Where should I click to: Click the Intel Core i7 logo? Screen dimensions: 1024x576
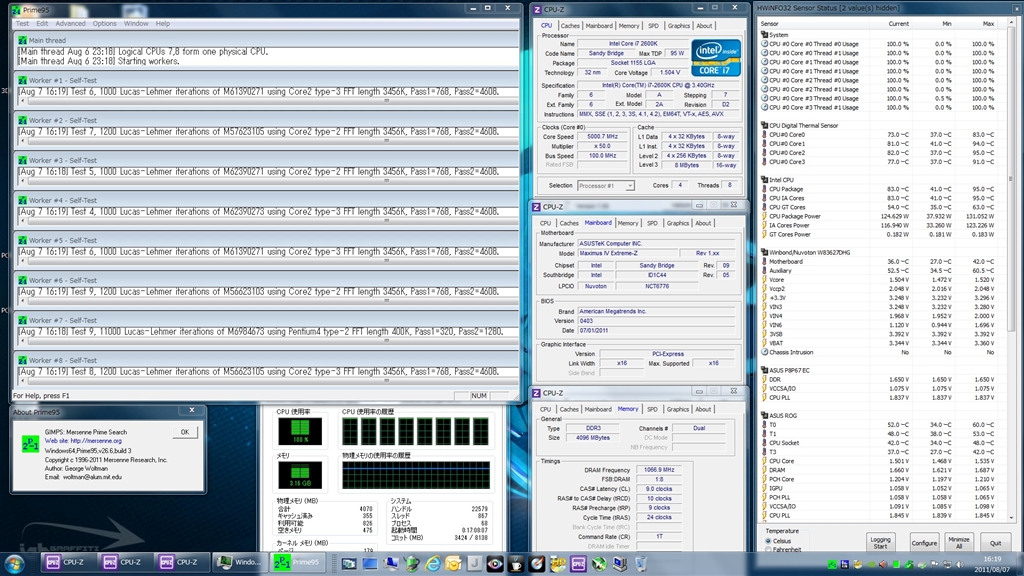pos(715,58)
